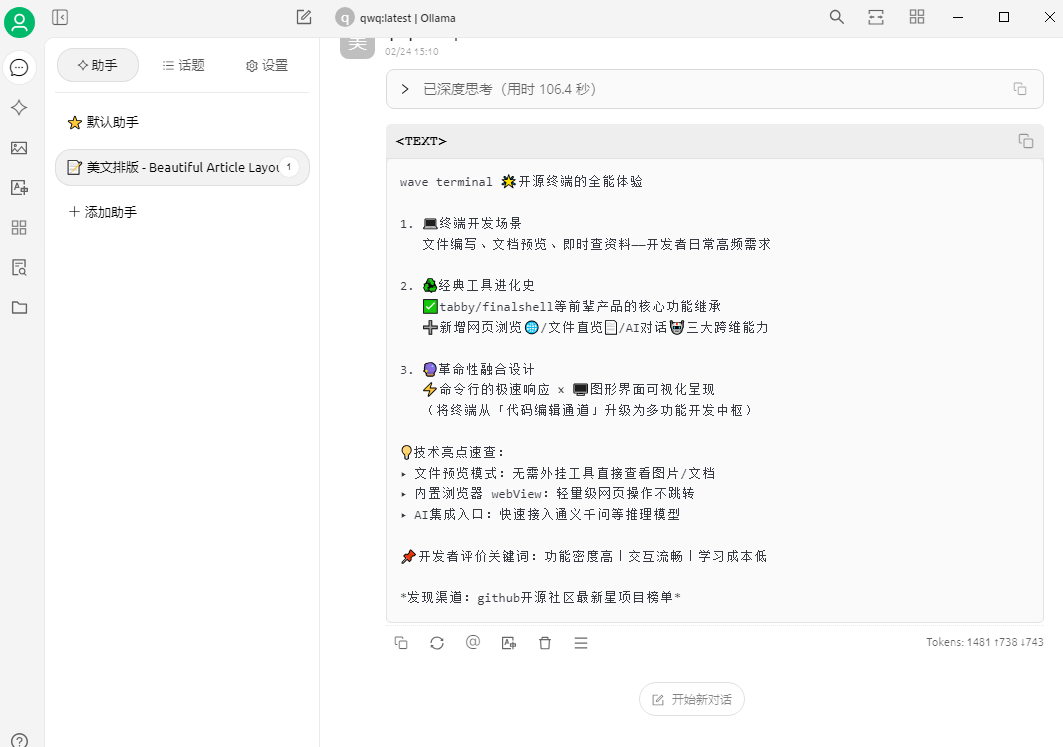
Task: Toggle narrow mode icon in title bar
Action: coord(876,18)
